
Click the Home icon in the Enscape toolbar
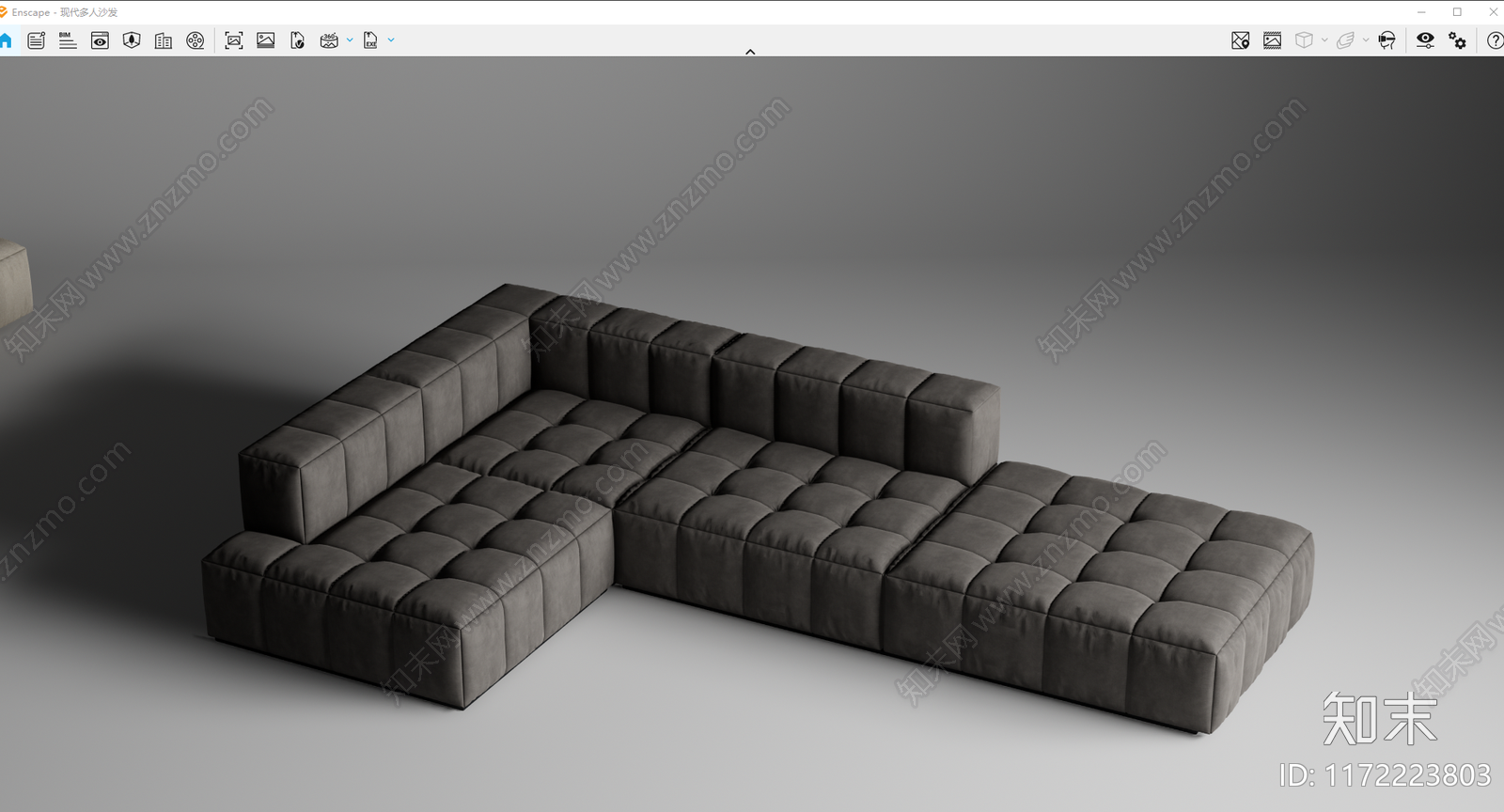click(x=6, y=40)
